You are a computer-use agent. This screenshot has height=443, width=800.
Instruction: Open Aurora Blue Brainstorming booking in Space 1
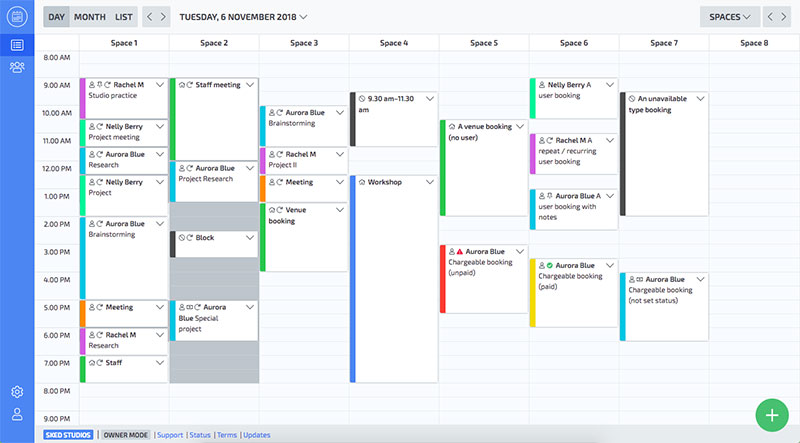click(x=124, y=258)
